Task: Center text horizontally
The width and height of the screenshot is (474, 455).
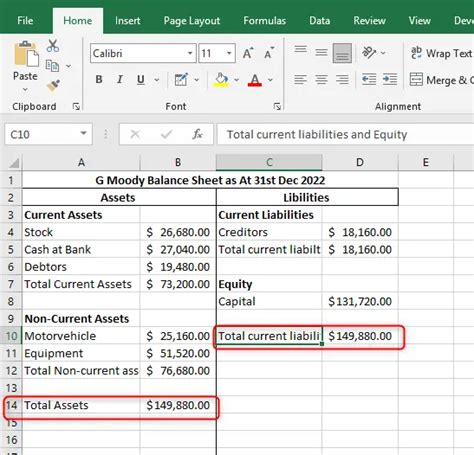Action: (x=321, y=80)
